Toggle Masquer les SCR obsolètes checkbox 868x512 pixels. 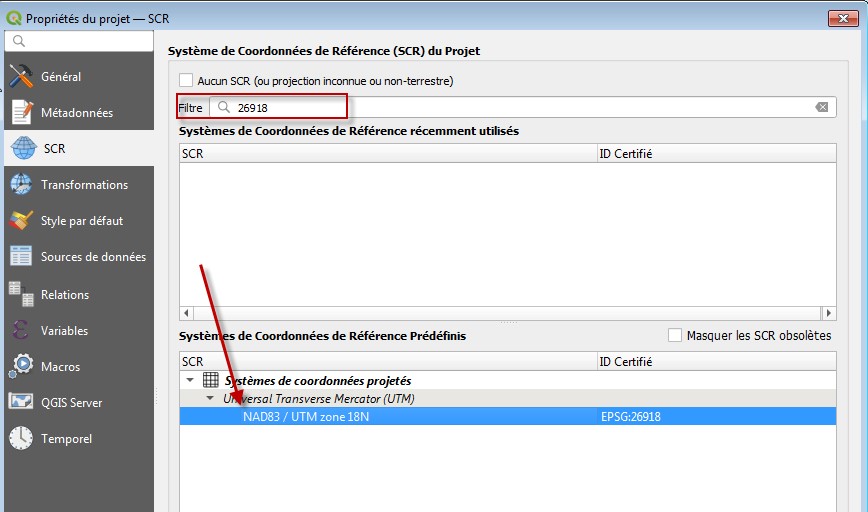[x=675, y=335]
